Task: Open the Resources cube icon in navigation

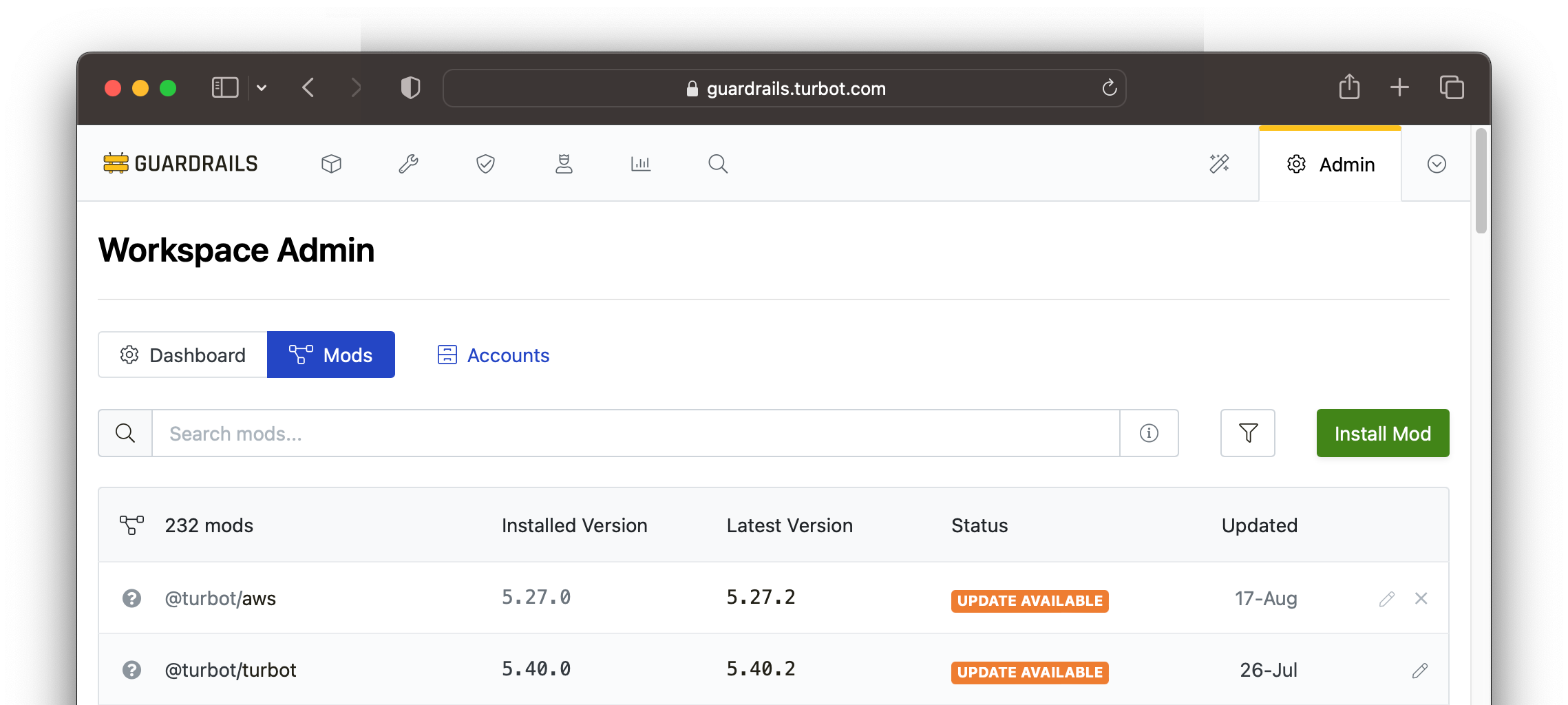Action: pos(332,164)
